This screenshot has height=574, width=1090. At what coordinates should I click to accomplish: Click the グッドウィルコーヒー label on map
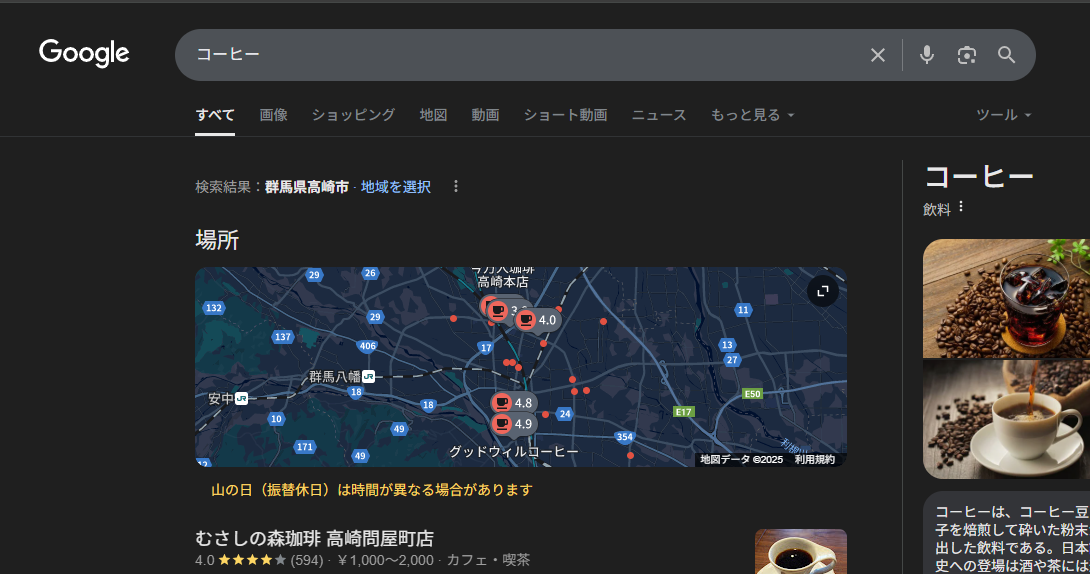pos(514,452)
